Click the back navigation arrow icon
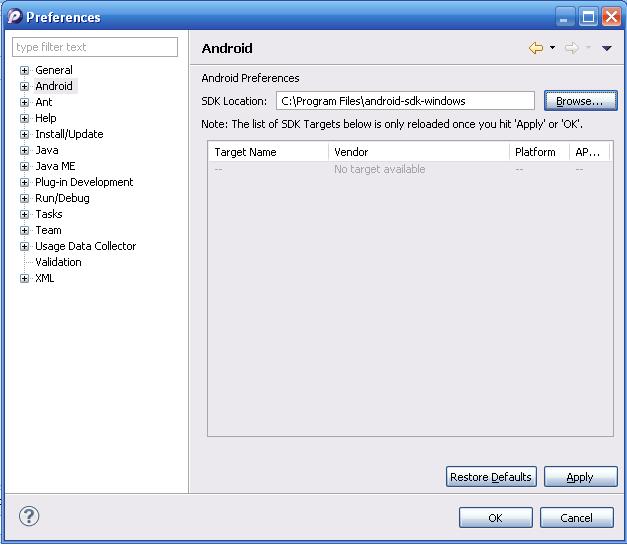Image resolution: width=627 pixels, height=545 pixels. 536,48
